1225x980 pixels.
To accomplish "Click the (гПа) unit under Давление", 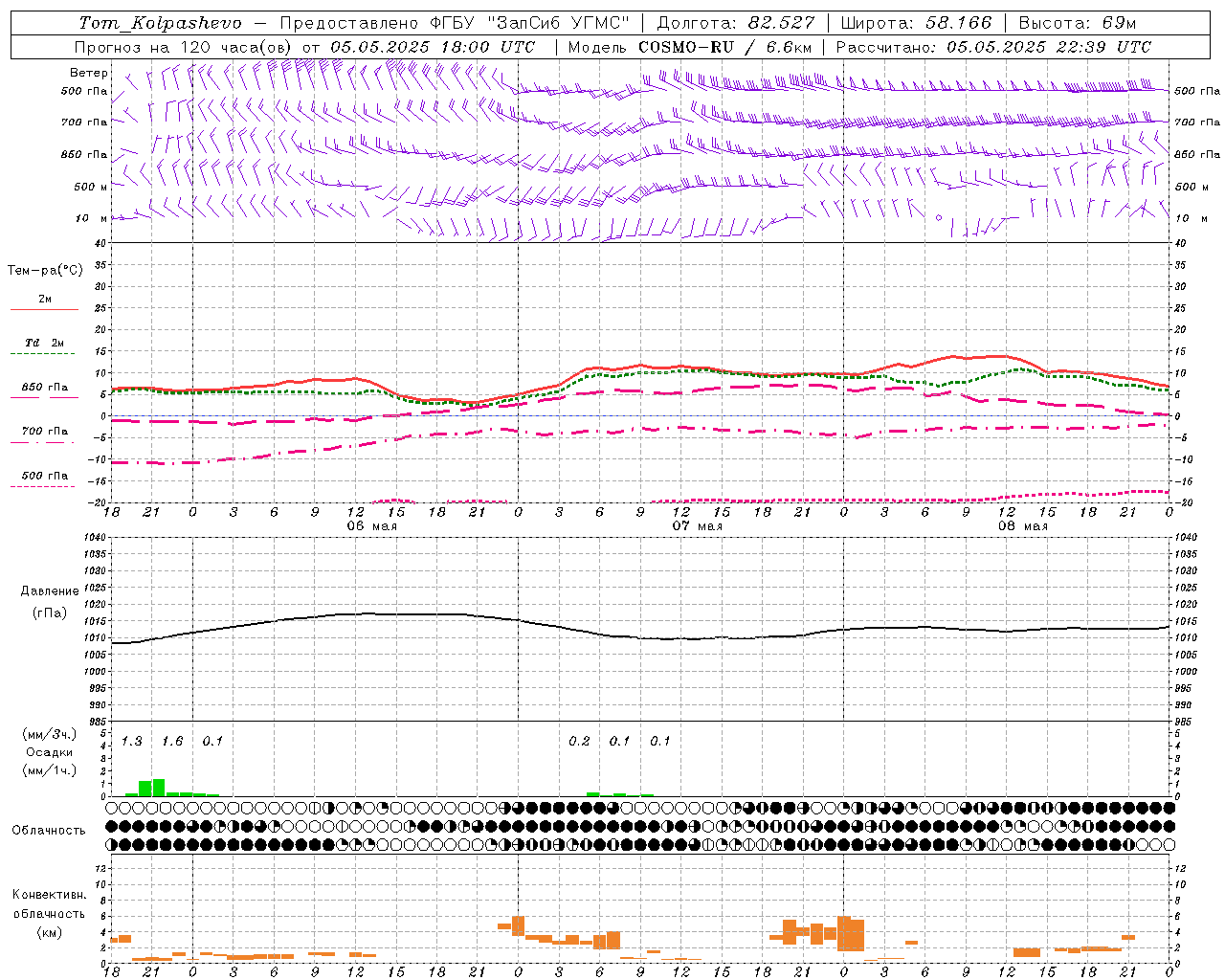I will pos(50,613).
